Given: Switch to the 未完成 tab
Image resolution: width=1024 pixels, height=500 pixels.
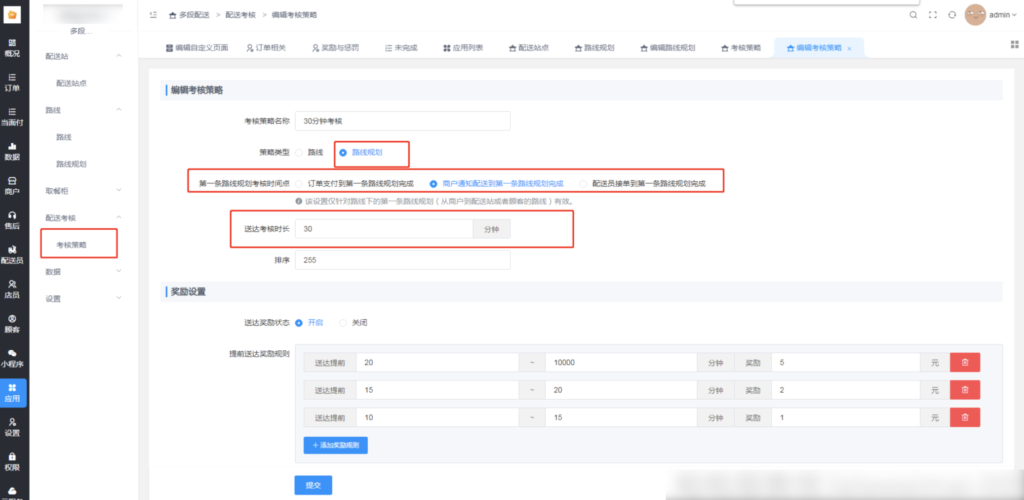Looking at the screenshot, I should (x=401, y=48).
